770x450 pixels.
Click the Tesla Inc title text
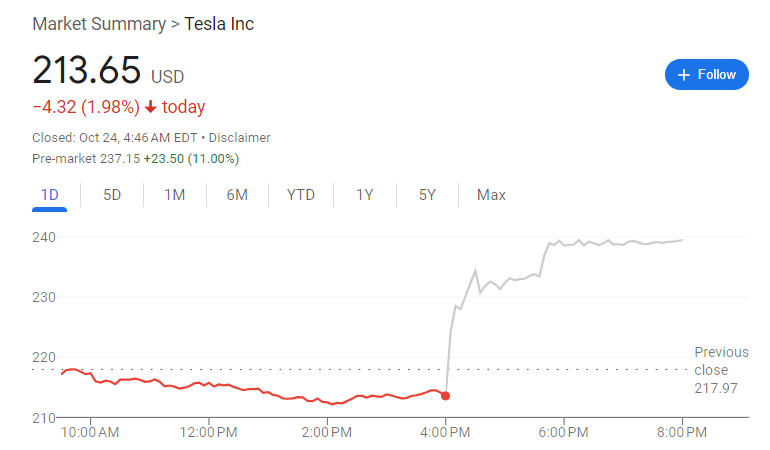[x=219, y=23]
